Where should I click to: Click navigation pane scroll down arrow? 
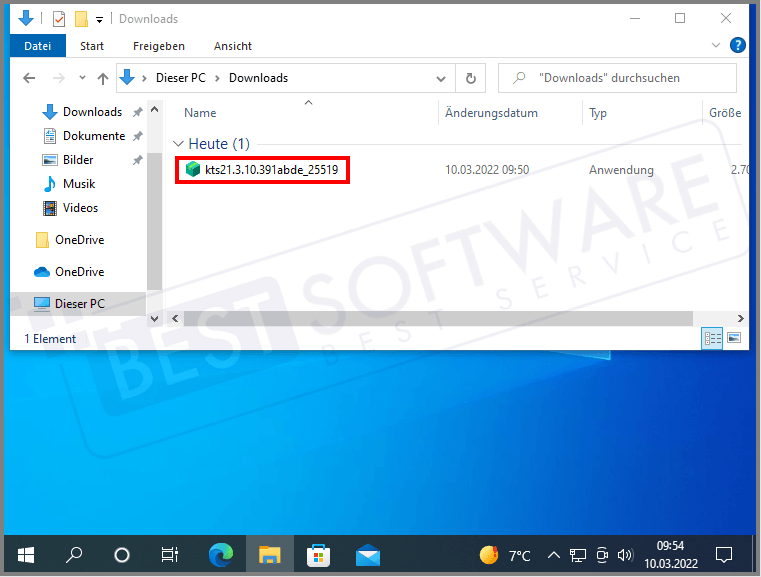(154, 319)
